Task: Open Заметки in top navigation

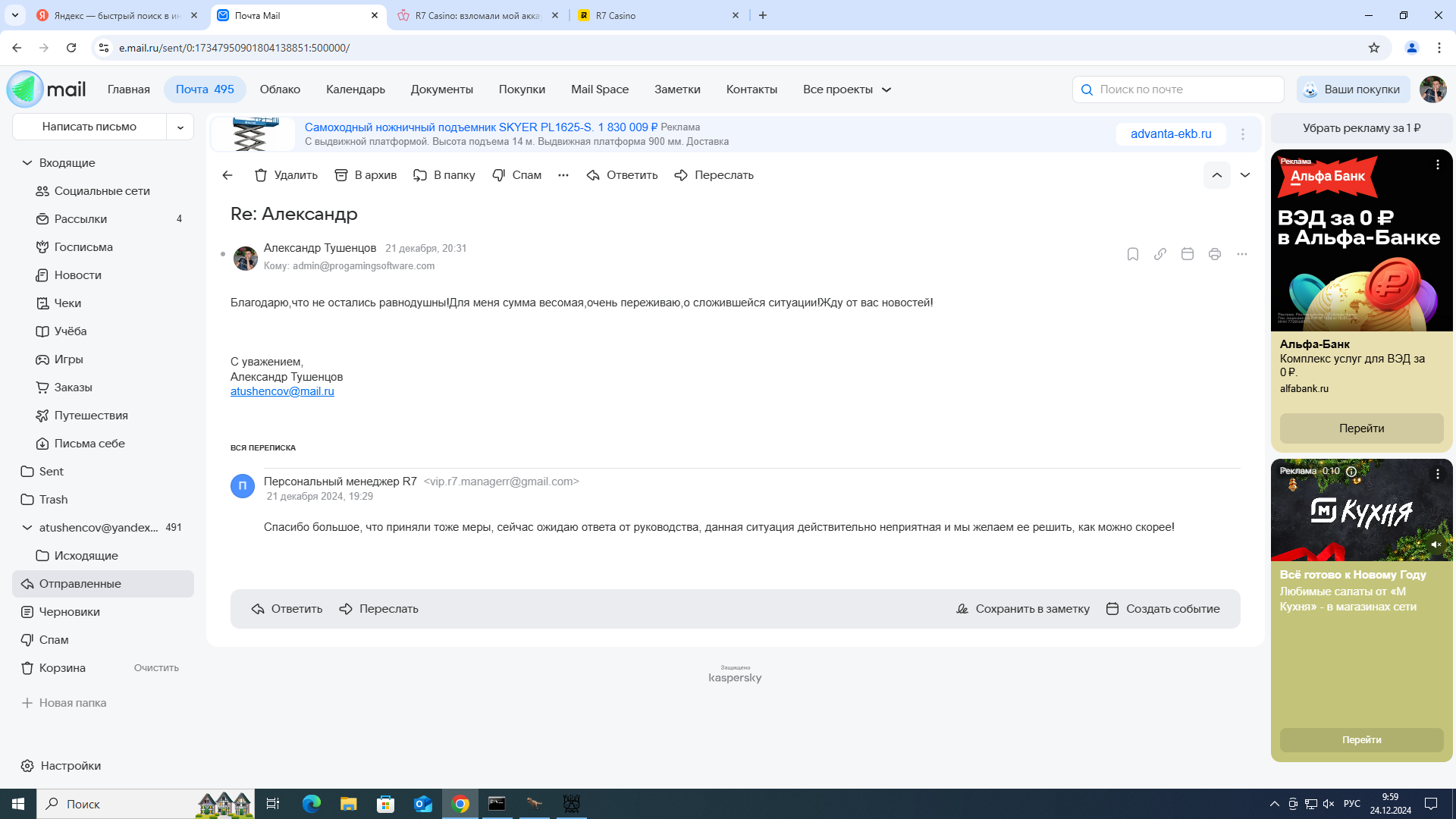Action: 678,89
